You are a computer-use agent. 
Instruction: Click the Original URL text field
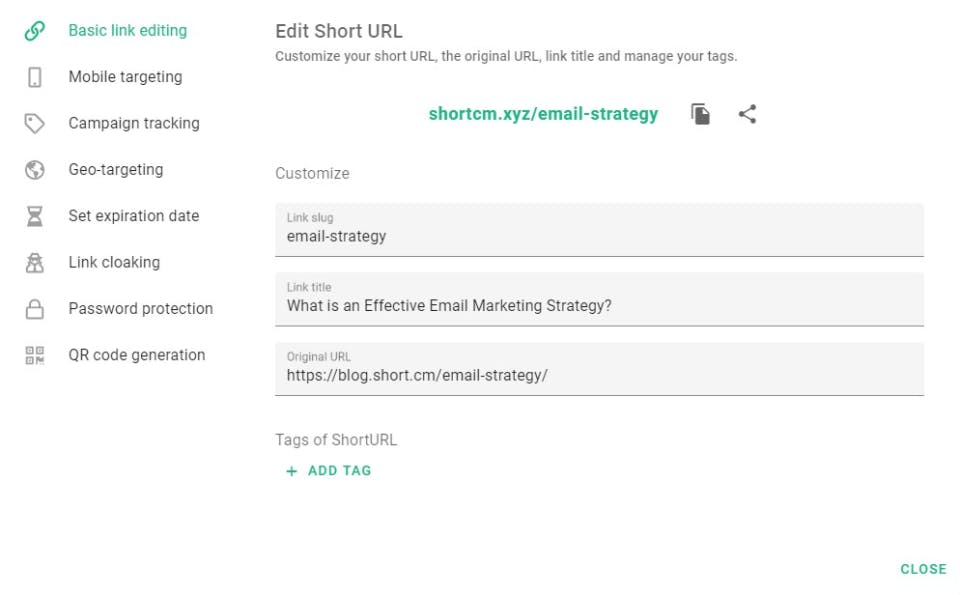599,376
